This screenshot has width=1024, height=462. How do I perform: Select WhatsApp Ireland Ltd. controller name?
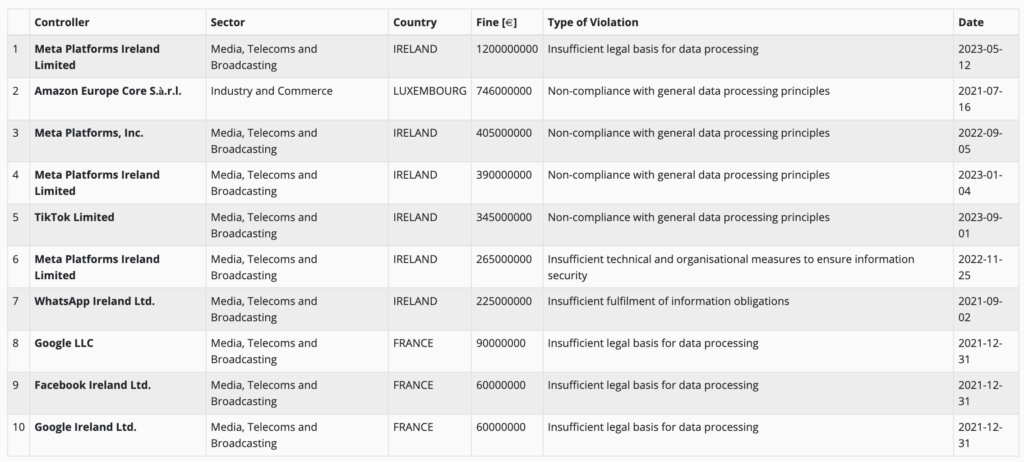pos(95,301)
